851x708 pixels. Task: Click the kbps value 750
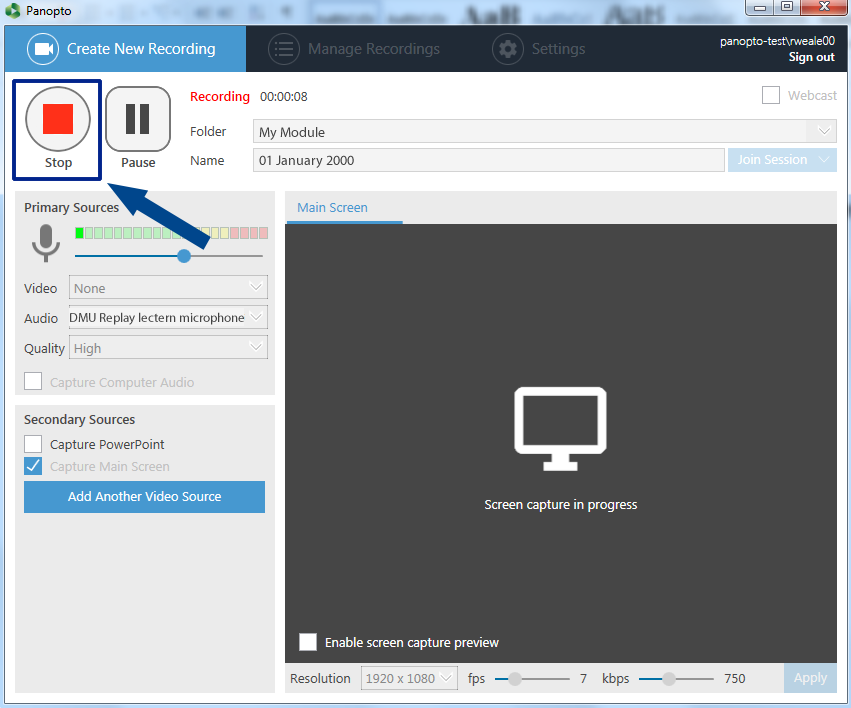[734, 678]
